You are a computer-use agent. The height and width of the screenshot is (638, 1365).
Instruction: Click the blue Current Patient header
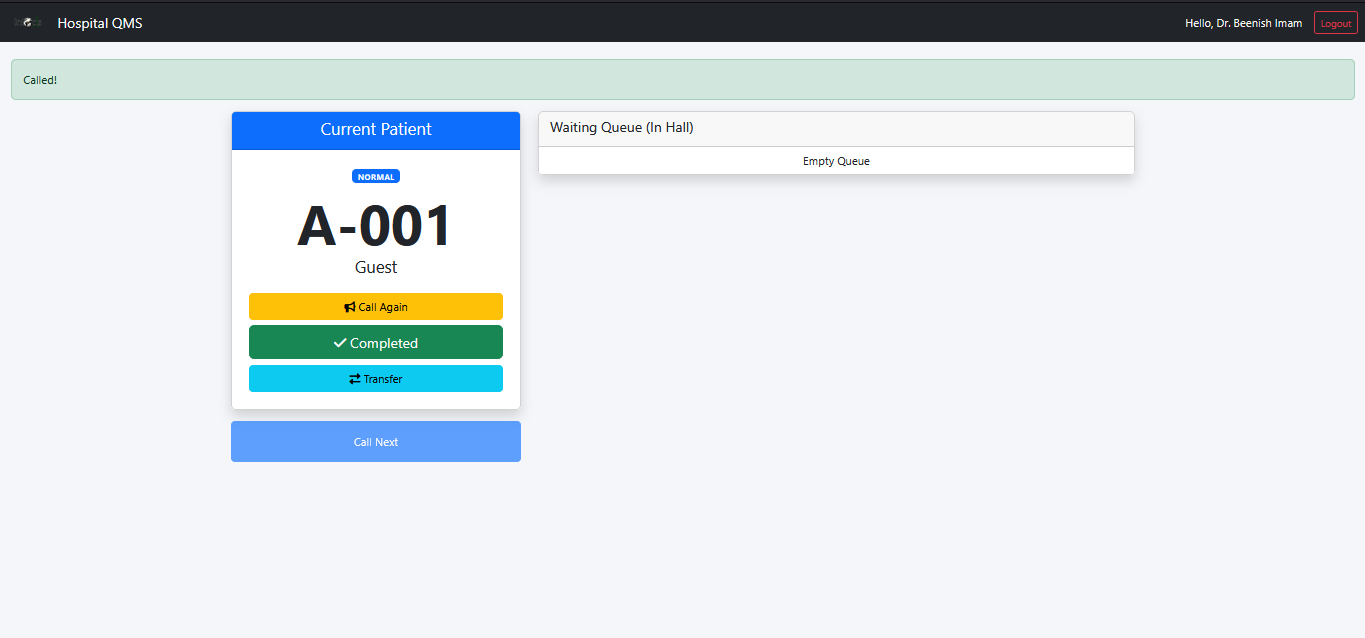point(376,130)
